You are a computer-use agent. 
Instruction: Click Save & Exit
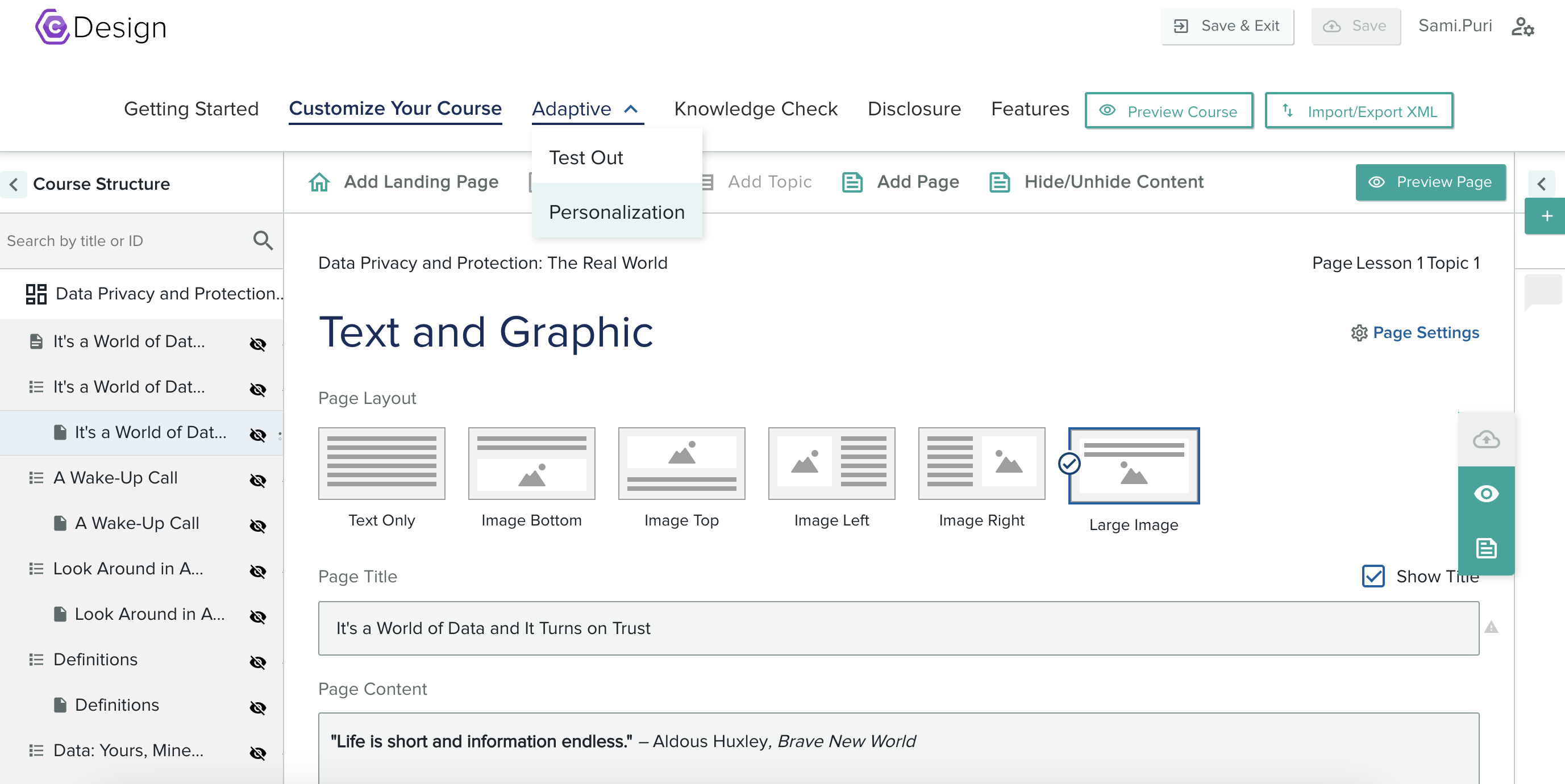pos(1227,26)
